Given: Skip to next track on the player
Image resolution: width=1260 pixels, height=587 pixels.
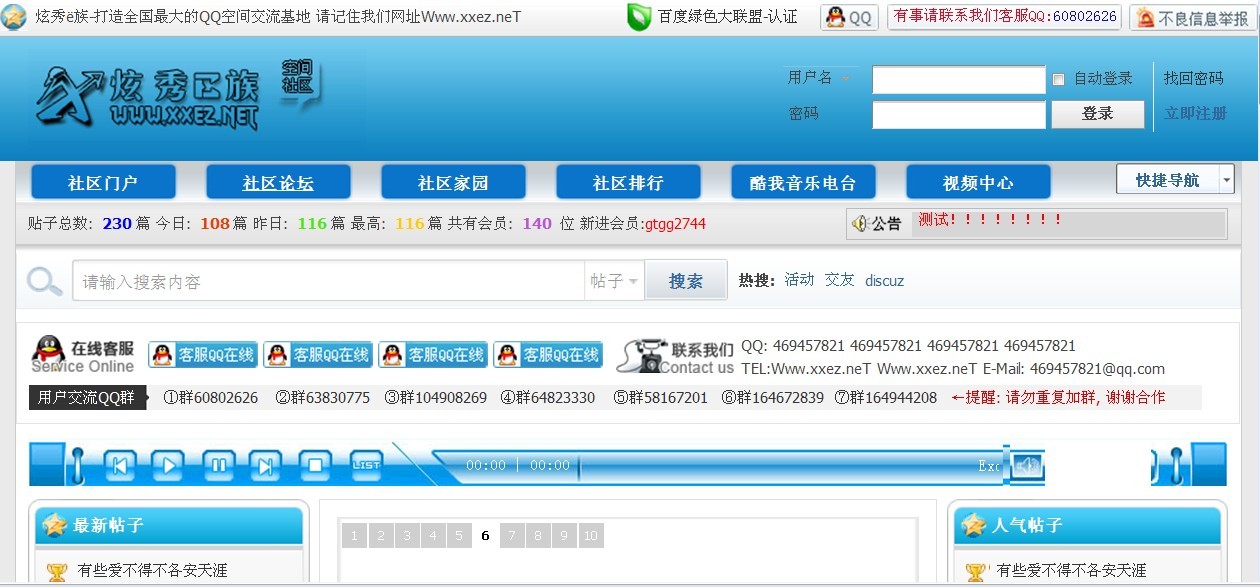Looking at the screenshot, I should (267, 465).
